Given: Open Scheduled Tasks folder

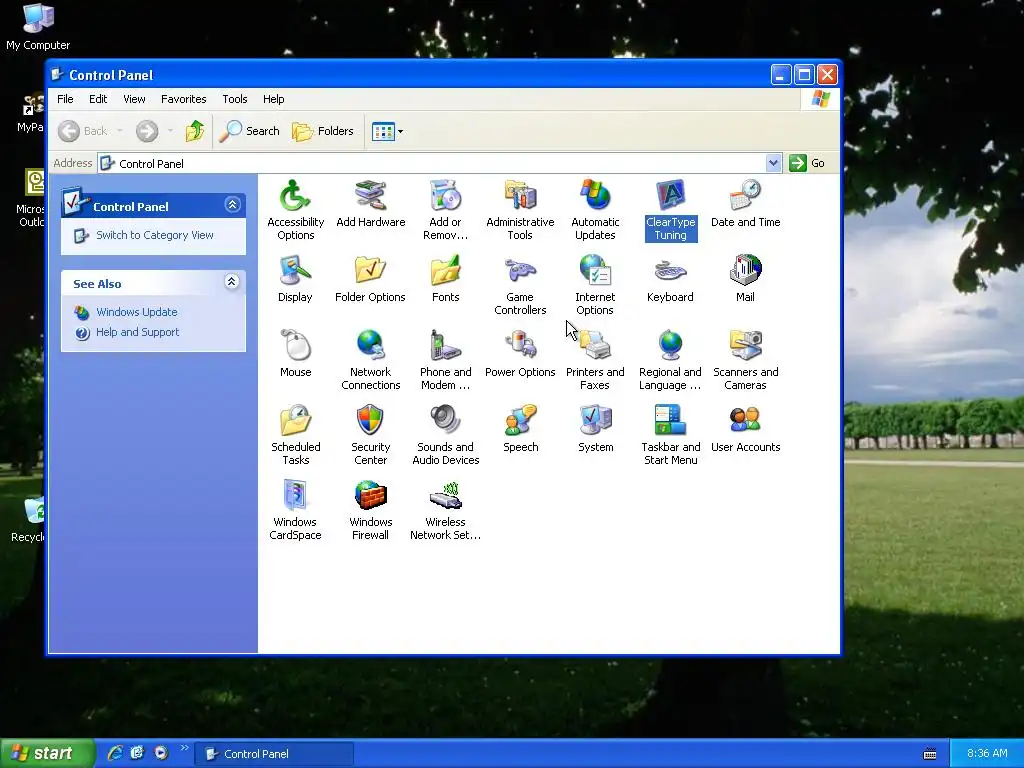Looking at the screenshot, I should [x=295, y=434].
